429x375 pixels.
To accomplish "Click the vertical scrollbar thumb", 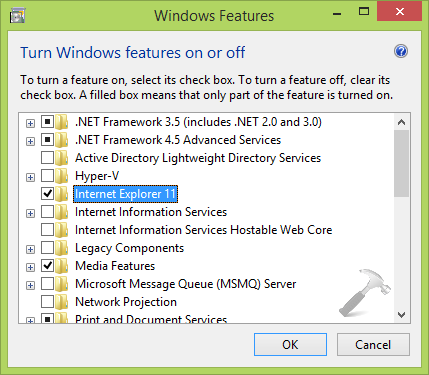I will pos(402,163).
